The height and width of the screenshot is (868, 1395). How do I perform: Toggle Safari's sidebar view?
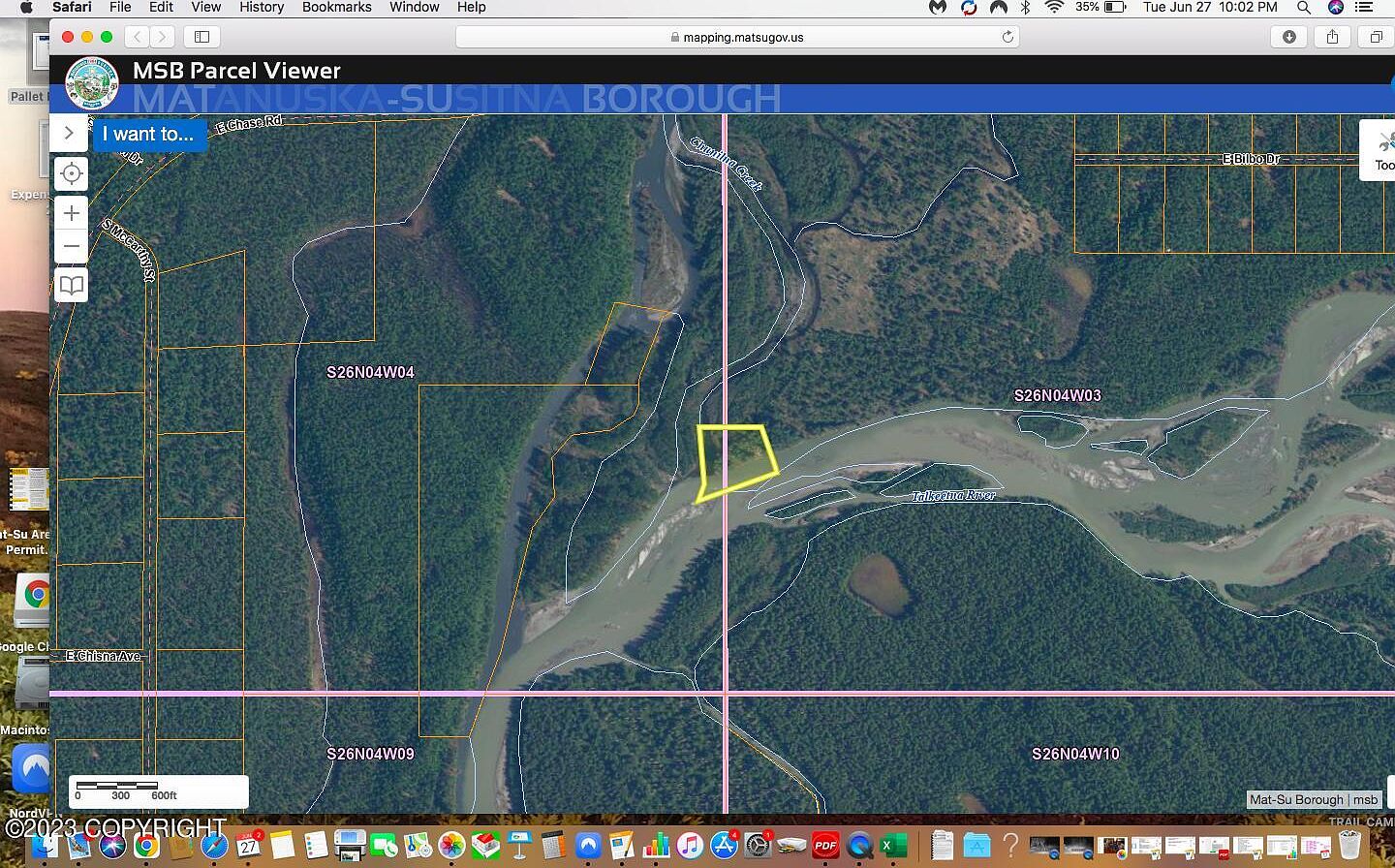pos(201,37)
